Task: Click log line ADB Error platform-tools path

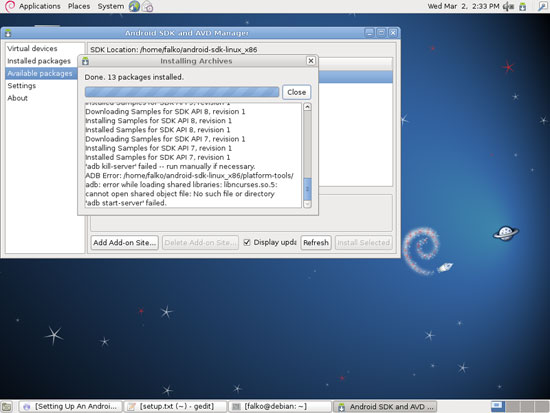Action: coord(189,175)
